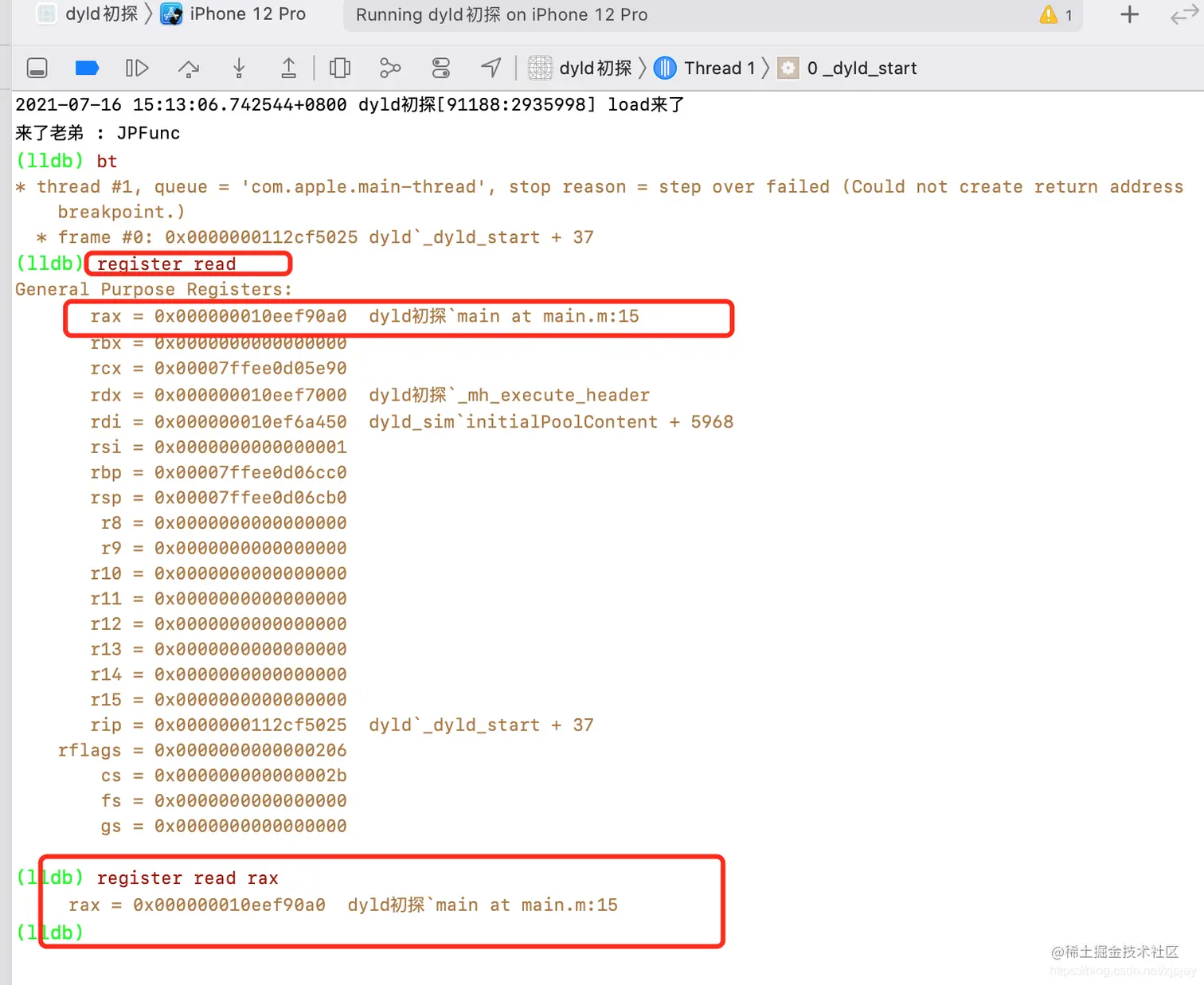Click the r13 register row
The image size is (1204, 985).
[x=218, y=650]
